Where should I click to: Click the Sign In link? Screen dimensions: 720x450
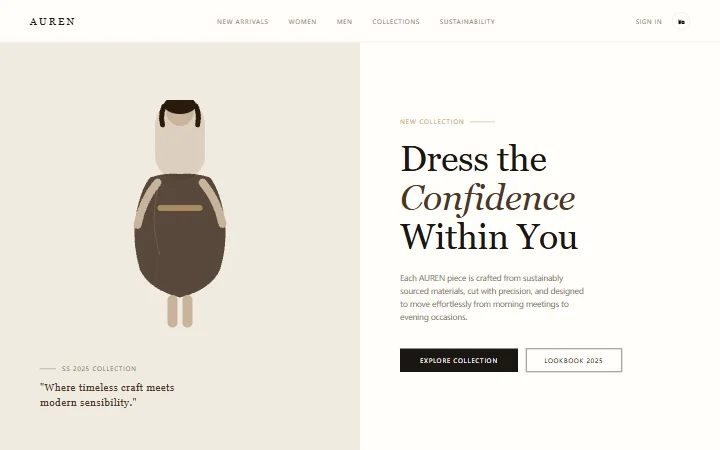(x=648, y=22)
